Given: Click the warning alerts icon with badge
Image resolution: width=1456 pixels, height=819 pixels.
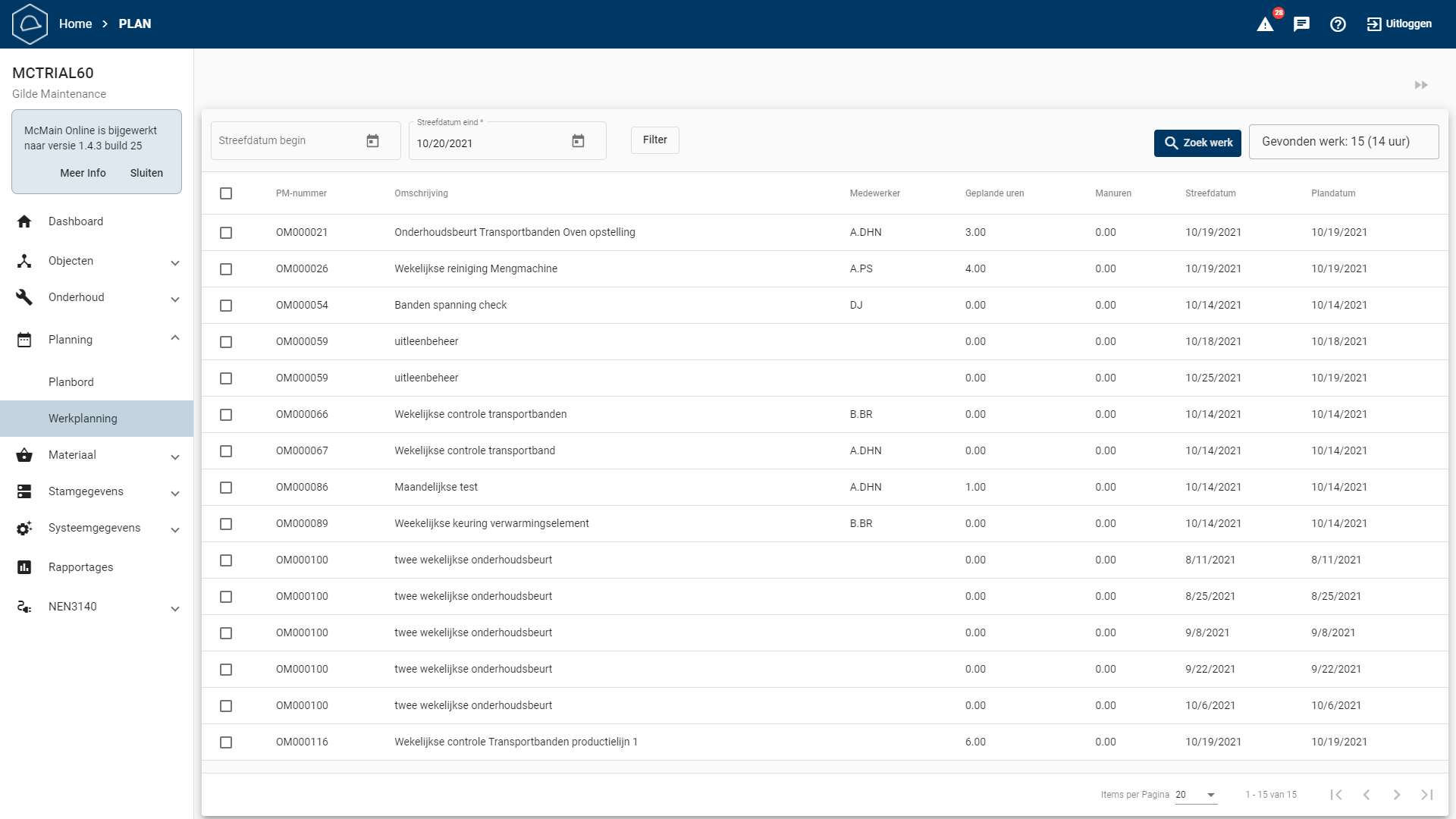Looking at the screenshot, I should [x=1266, y=24].
